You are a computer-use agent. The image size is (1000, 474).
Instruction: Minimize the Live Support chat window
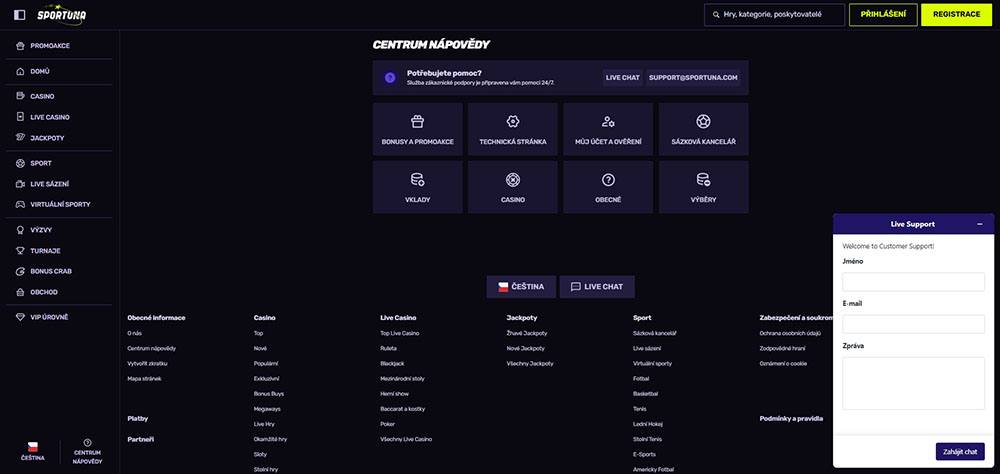click(979, 224)
